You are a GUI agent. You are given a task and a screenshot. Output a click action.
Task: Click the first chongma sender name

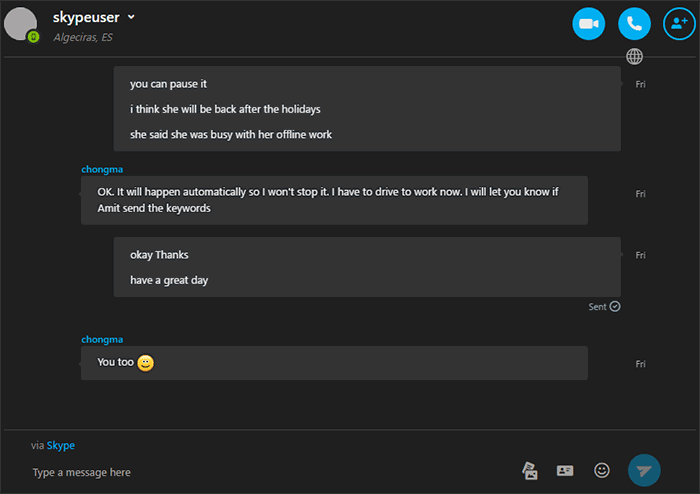[102, 170]
